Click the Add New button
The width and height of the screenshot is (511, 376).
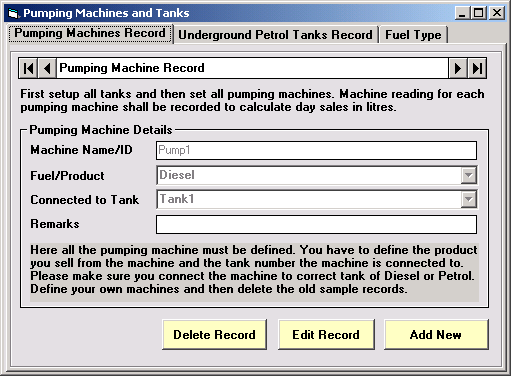click(436, 334)
